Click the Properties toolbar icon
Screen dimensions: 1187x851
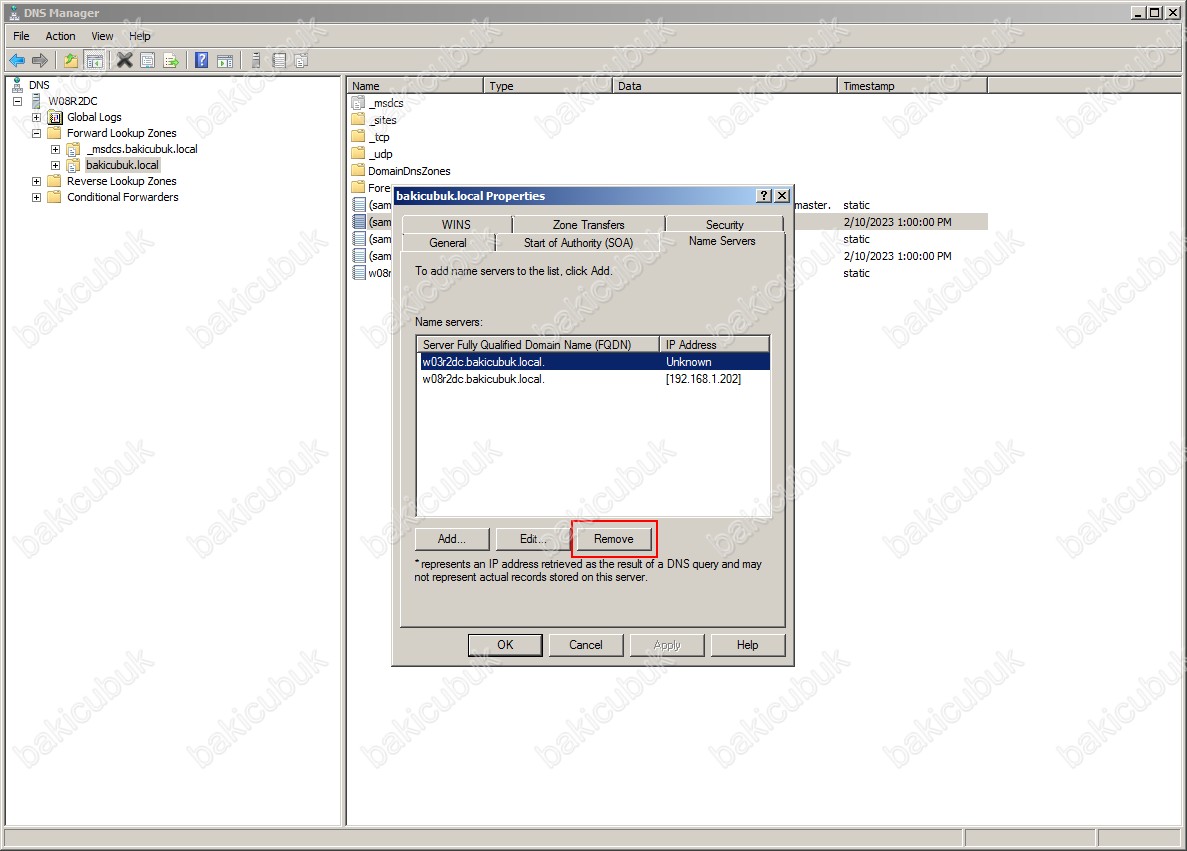tap(148, 61)
